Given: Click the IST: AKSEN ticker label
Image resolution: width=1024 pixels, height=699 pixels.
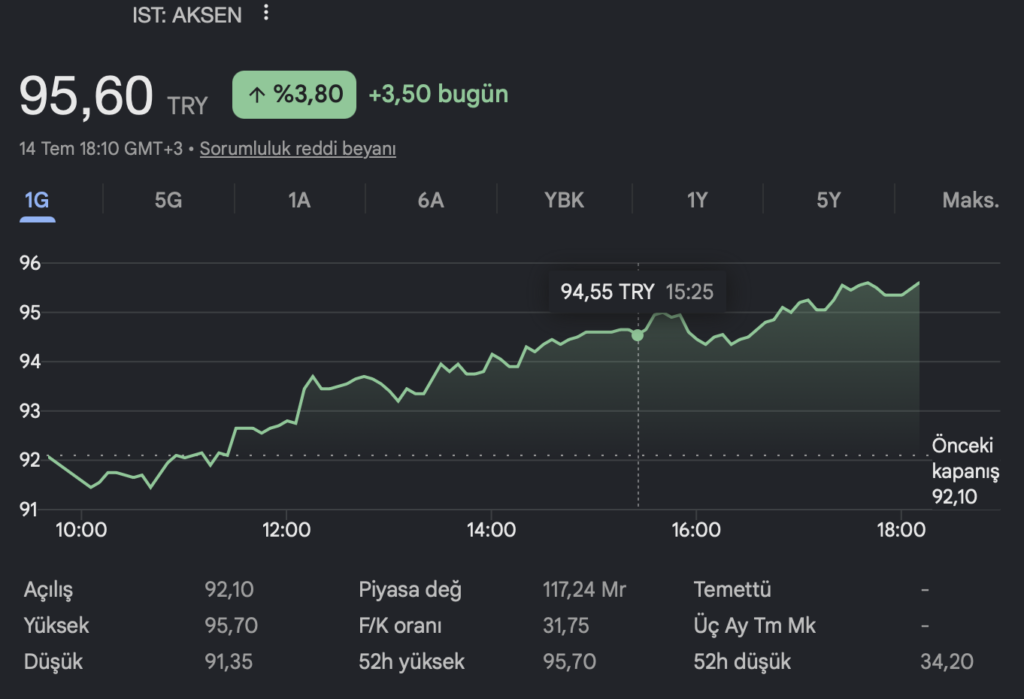Looking at the screenshot, I should click(187, 14).
